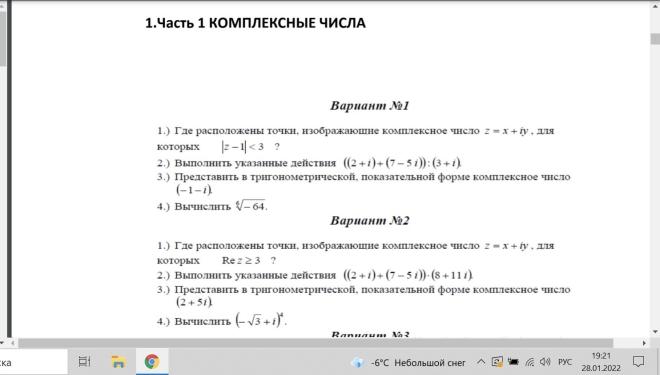
Task: Click the vertical scrollbar down arrow
Action: click(655, 332)
